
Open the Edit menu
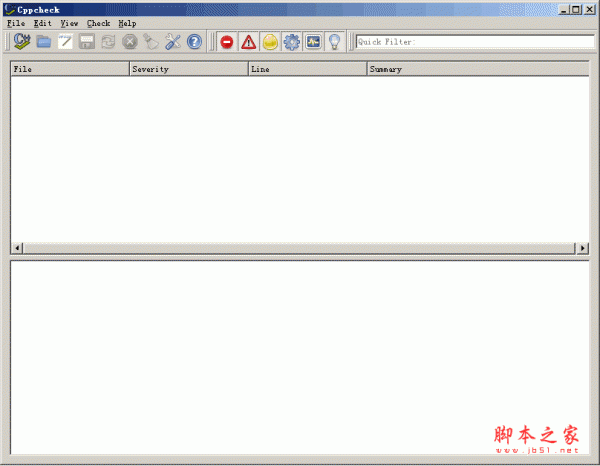[42, 23]
